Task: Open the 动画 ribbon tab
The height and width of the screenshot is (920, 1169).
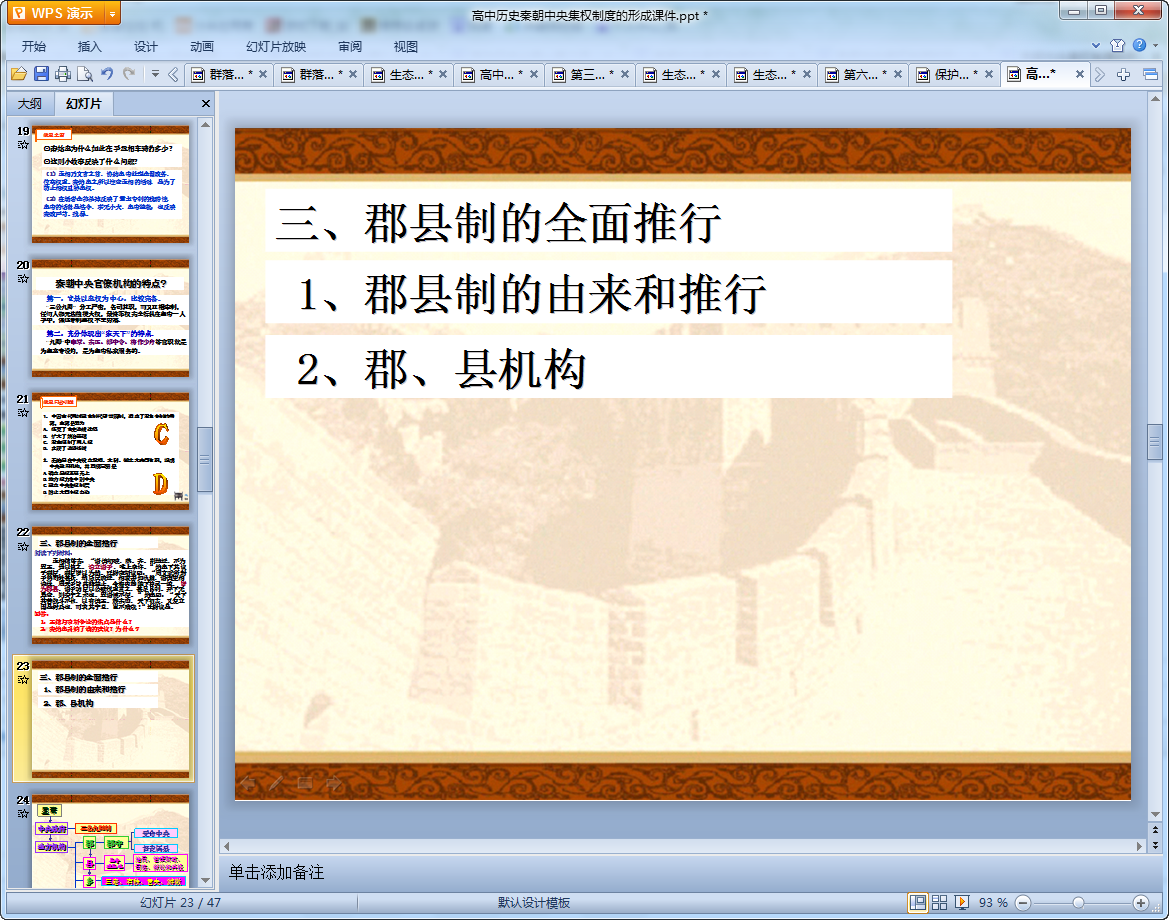Action: coord(201,46)
